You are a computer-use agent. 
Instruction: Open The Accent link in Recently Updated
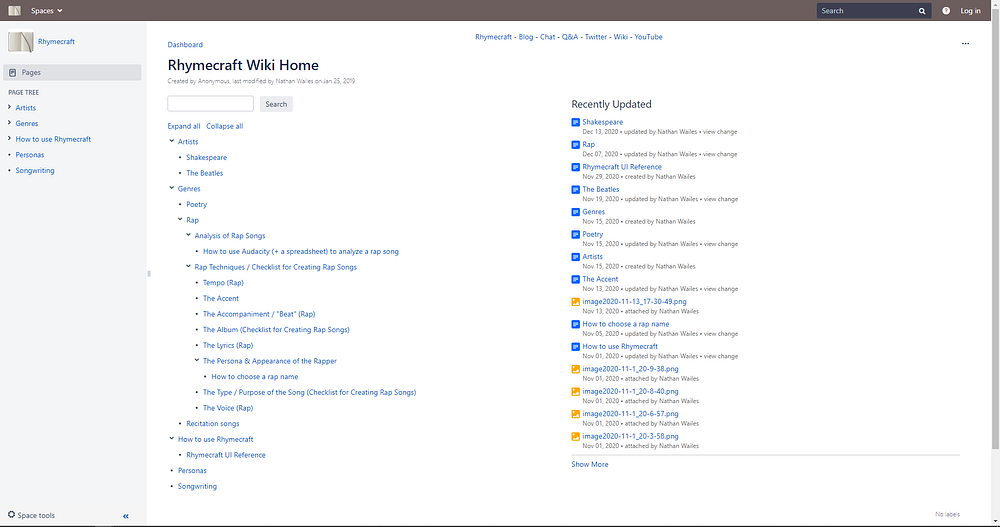[x=600, y=279]
